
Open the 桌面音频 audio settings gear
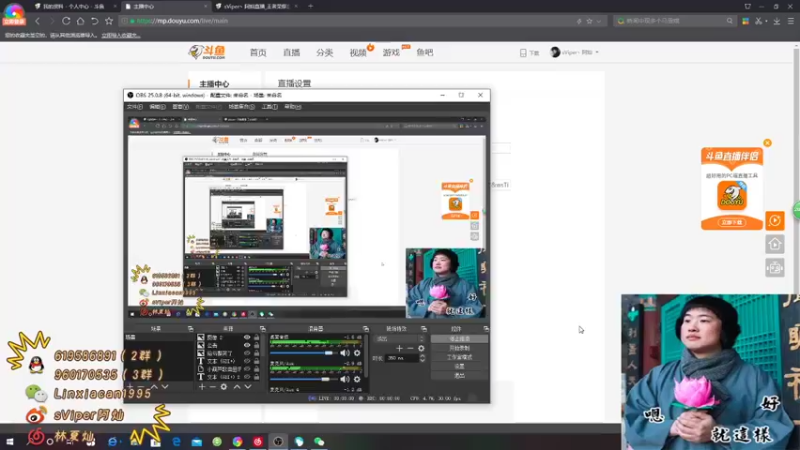click(x=357, y=353)
